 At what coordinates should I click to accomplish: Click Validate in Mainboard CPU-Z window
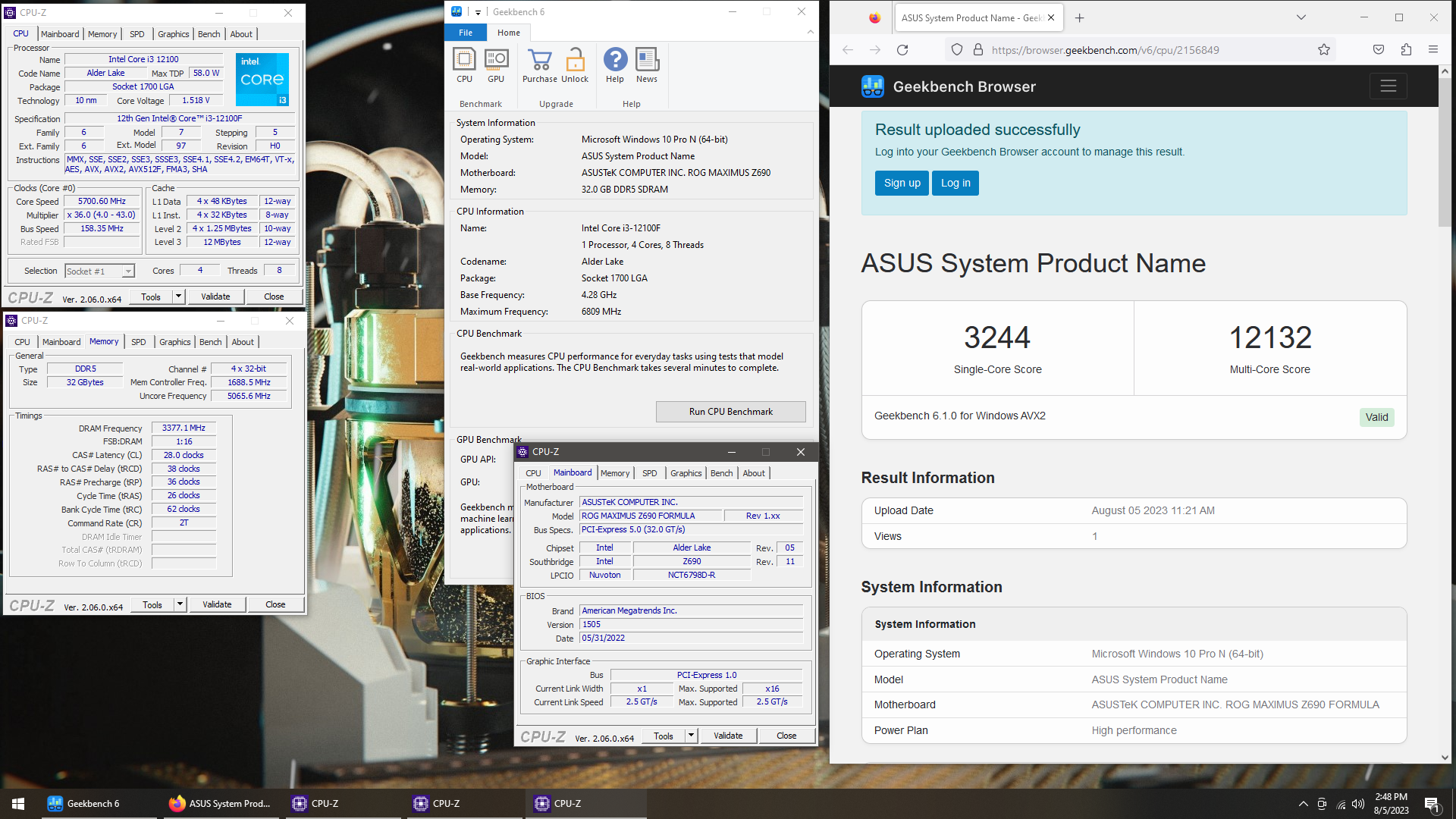click(728, 736)
